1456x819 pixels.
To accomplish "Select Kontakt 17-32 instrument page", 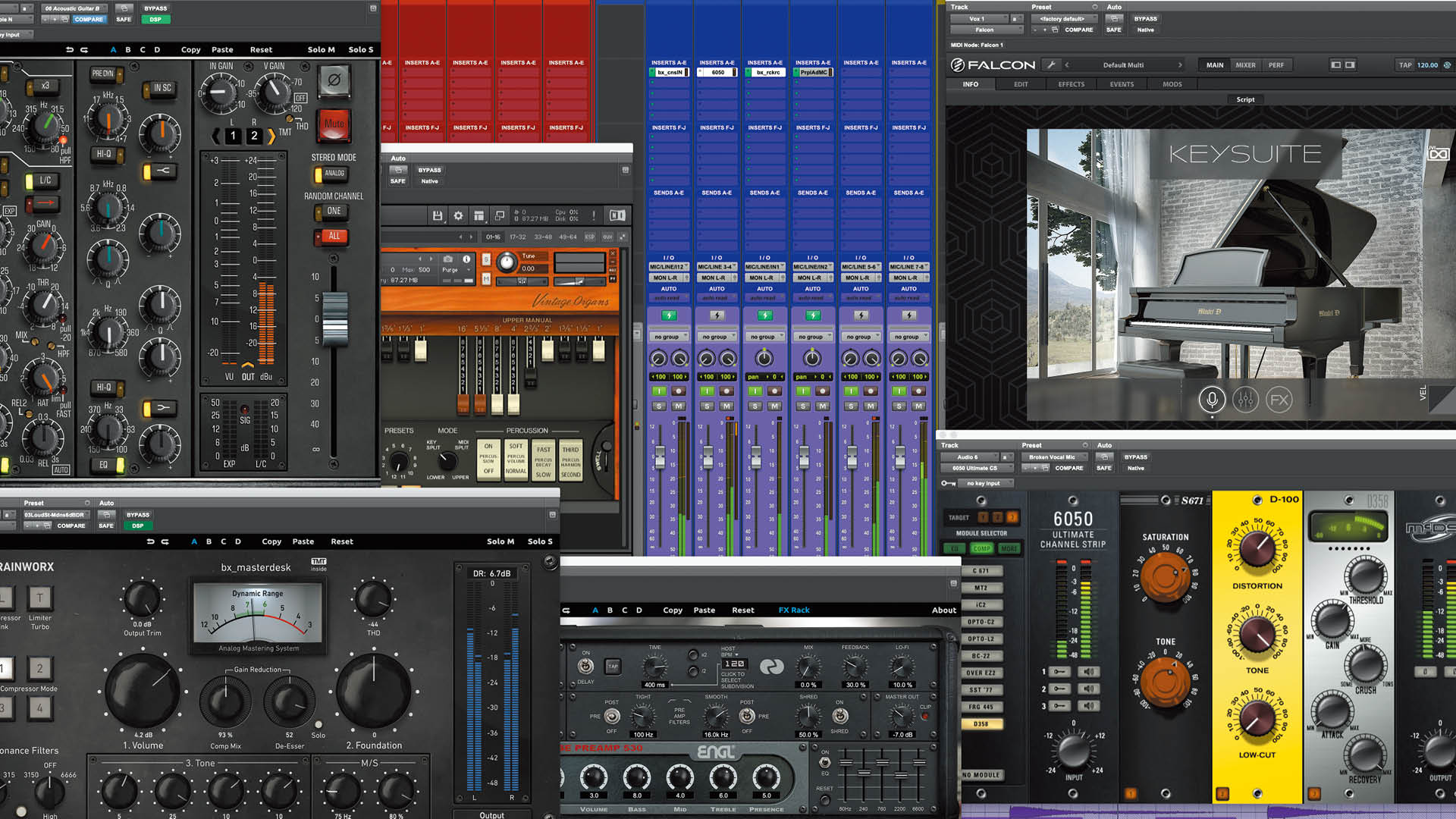I will pos(517,237).
